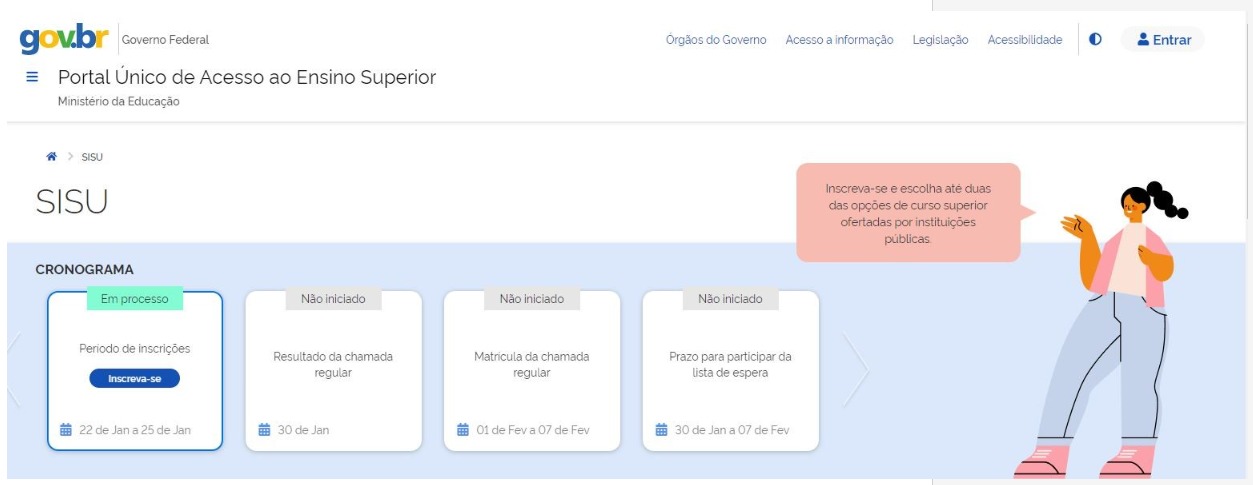Click the breadcrumb chevron separator
The image size is (1253, 485).
pos(70,157)
